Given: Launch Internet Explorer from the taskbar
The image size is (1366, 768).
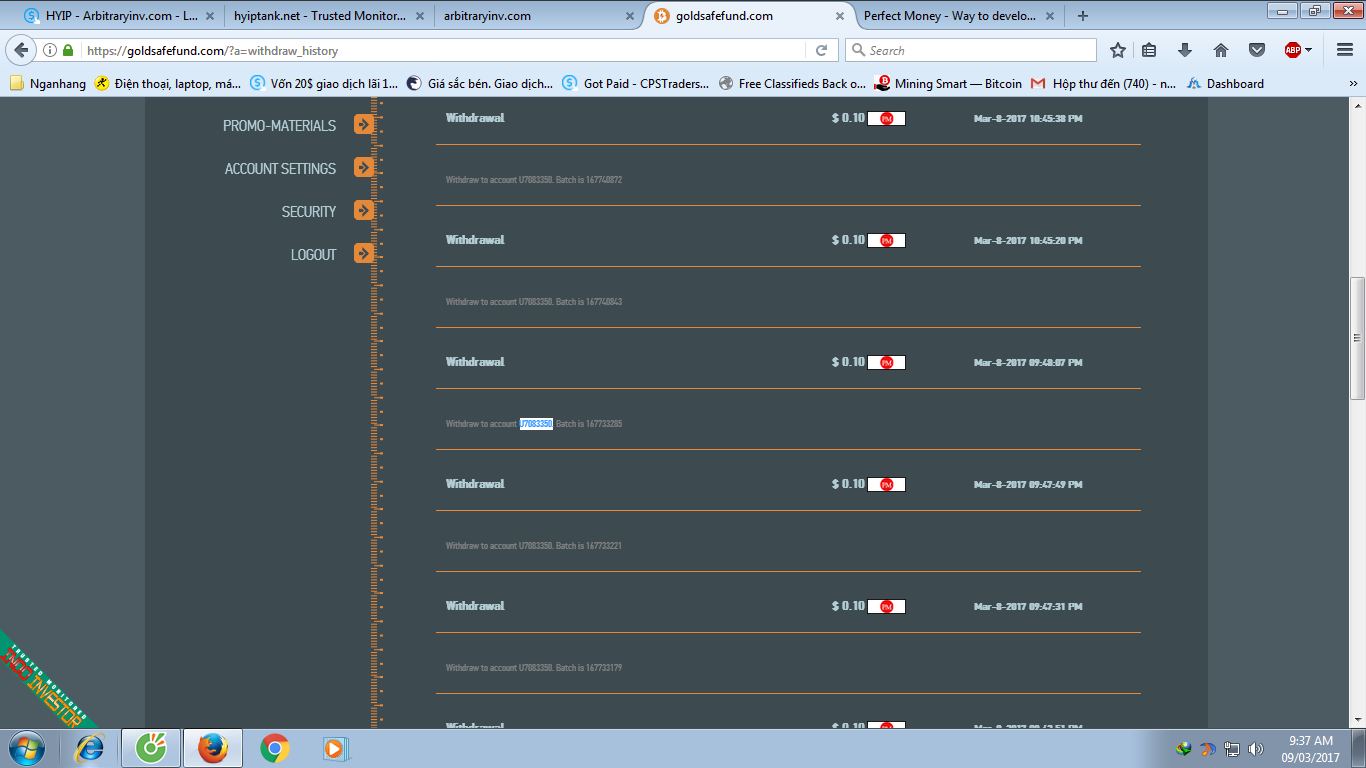Looking at the screenshot, I should coord(90,748).
